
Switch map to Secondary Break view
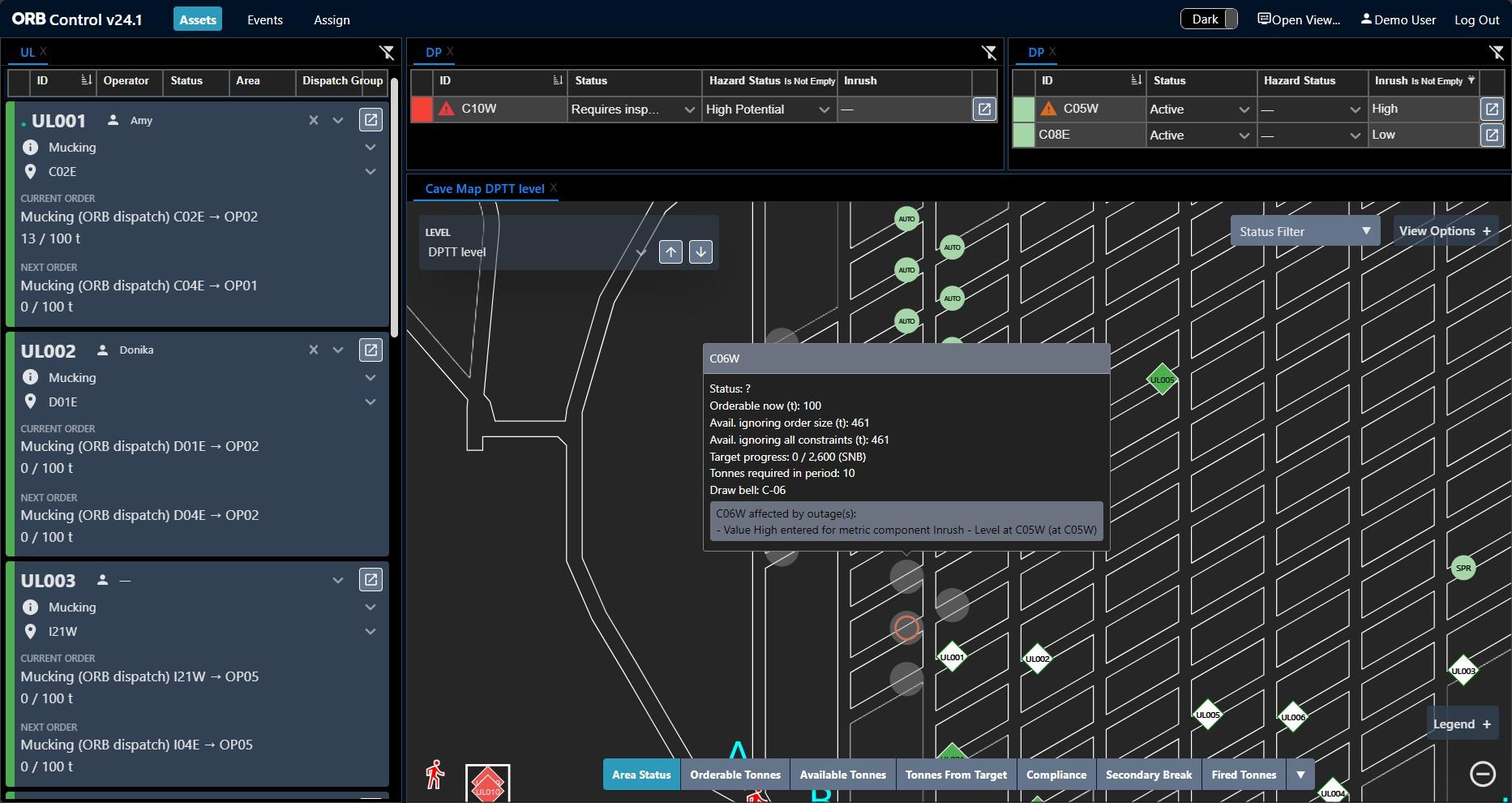[1149, 775]
